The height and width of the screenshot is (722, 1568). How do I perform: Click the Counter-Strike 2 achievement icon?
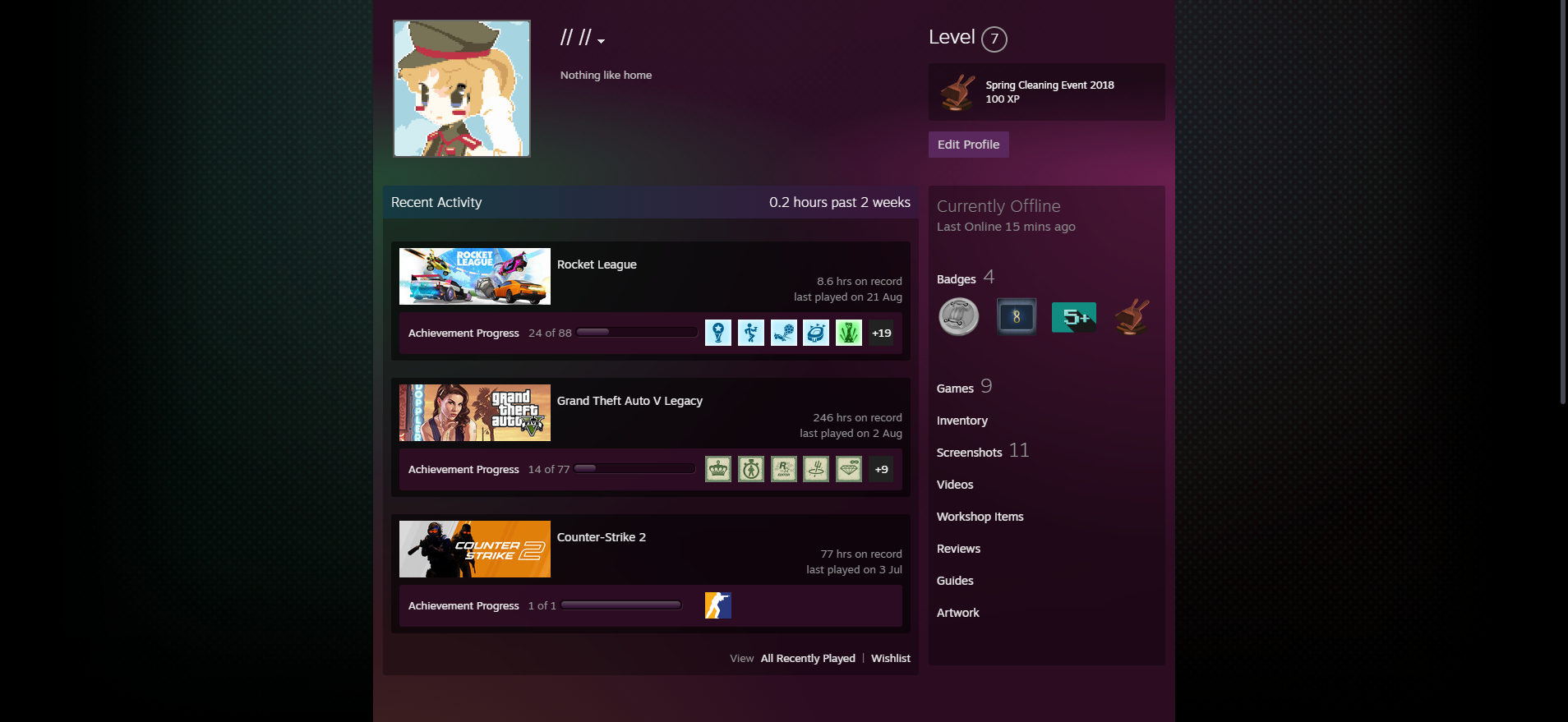tap(718, 605)
